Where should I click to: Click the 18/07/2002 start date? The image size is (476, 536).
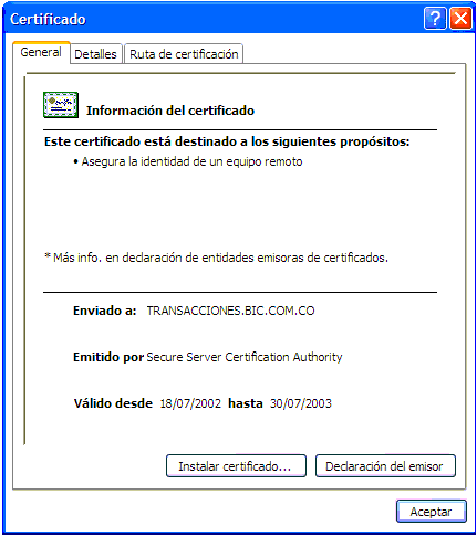pyautogui.click(x=190, y=403)
